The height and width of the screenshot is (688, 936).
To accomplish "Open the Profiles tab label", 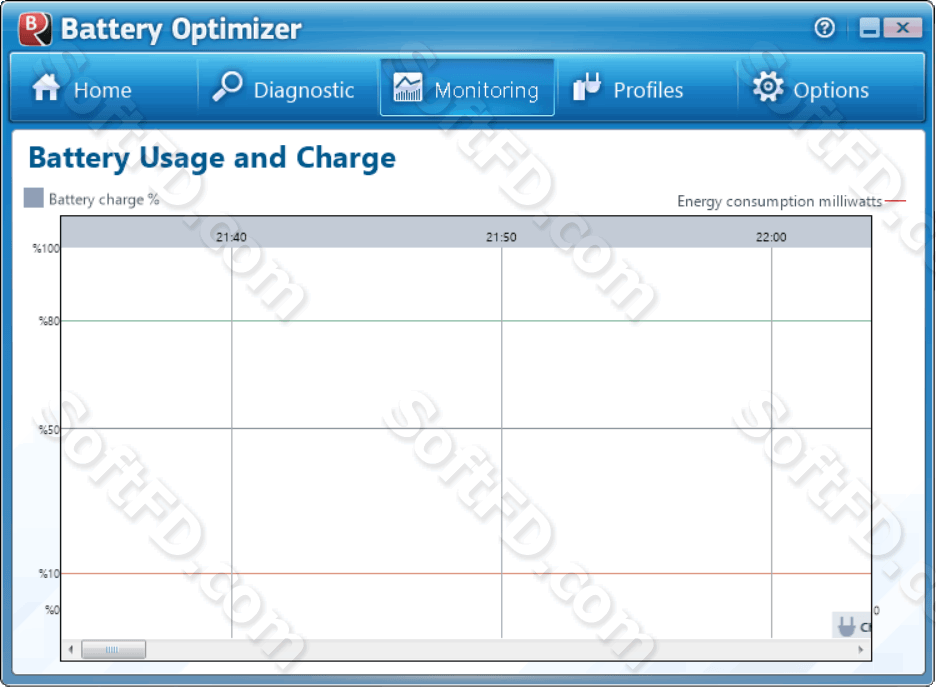I will pos(648,90).
